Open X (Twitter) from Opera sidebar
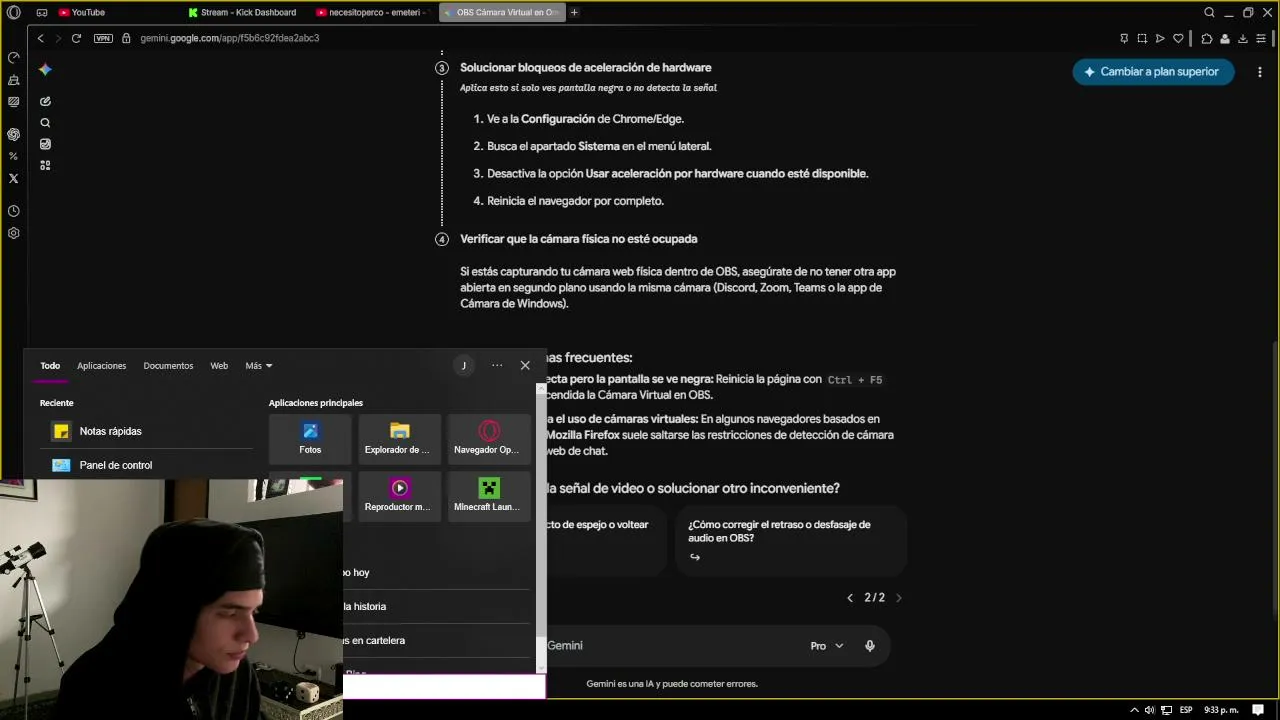The width and height of the screenshot is (1280, 720). pyautogui.click(x=13, y=178)
